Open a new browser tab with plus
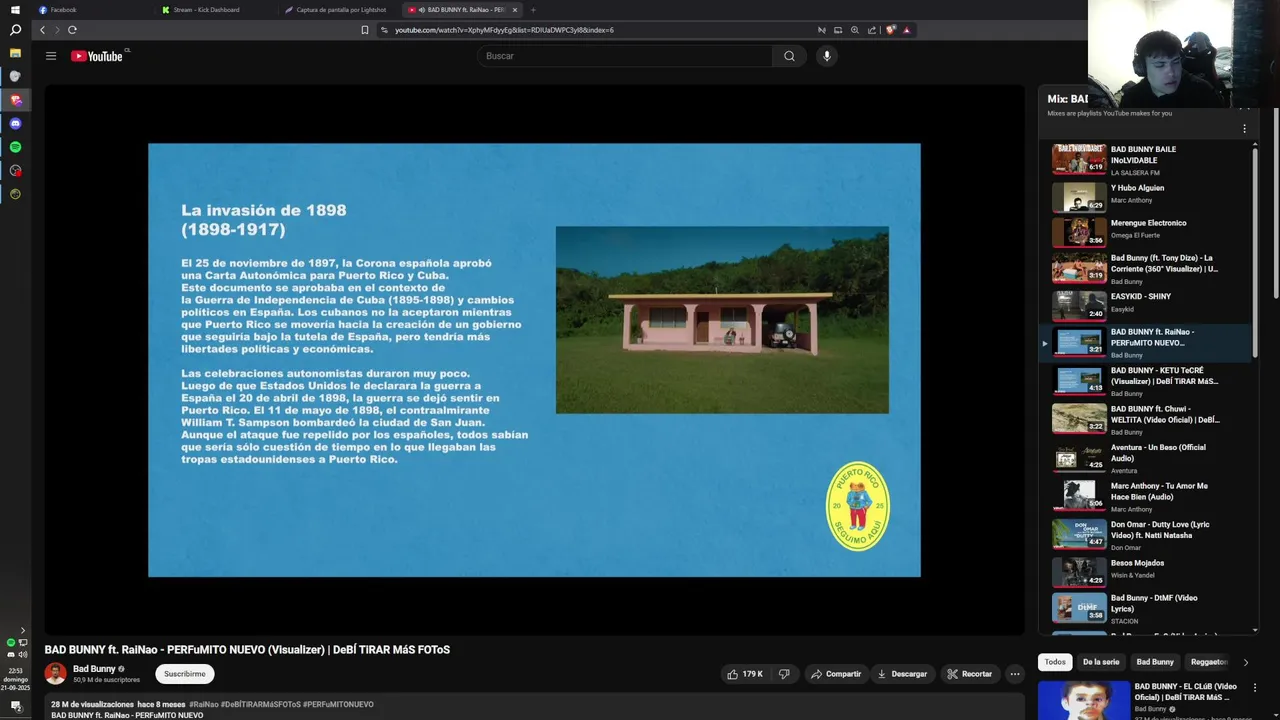1280x720 pixels. tap(533, 9)
